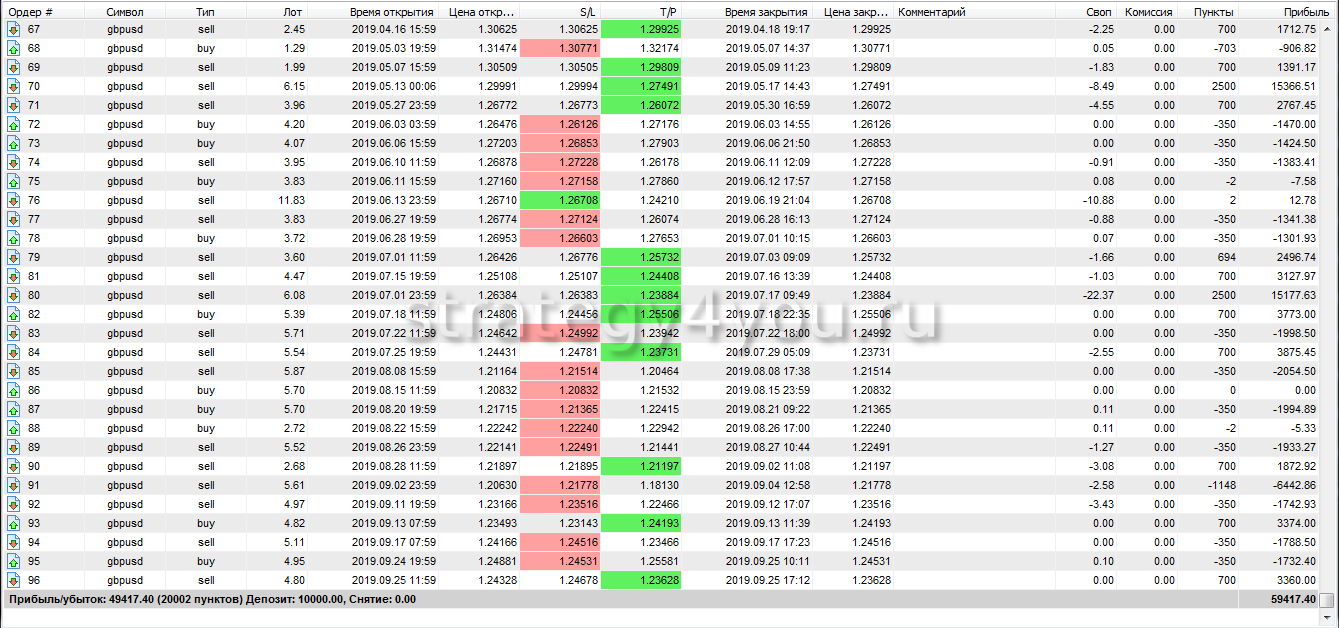Click the Время открытия column header
Image resolution: width=1339 pixels, height=628 pixels.
[391, 11]
